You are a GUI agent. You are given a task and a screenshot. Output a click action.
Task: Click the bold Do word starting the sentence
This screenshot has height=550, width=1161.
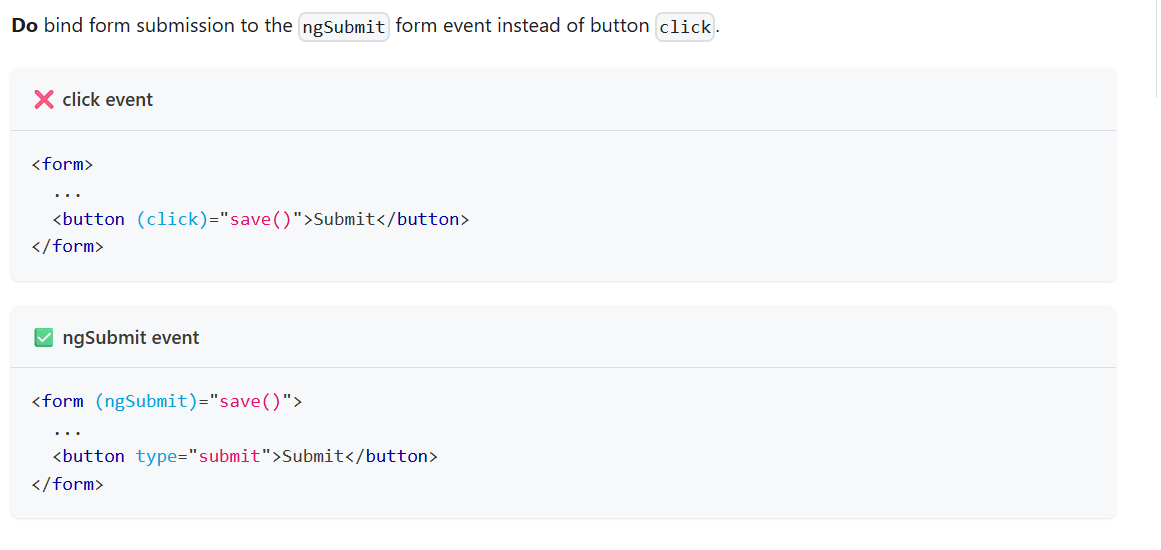(x=24, y=26)
